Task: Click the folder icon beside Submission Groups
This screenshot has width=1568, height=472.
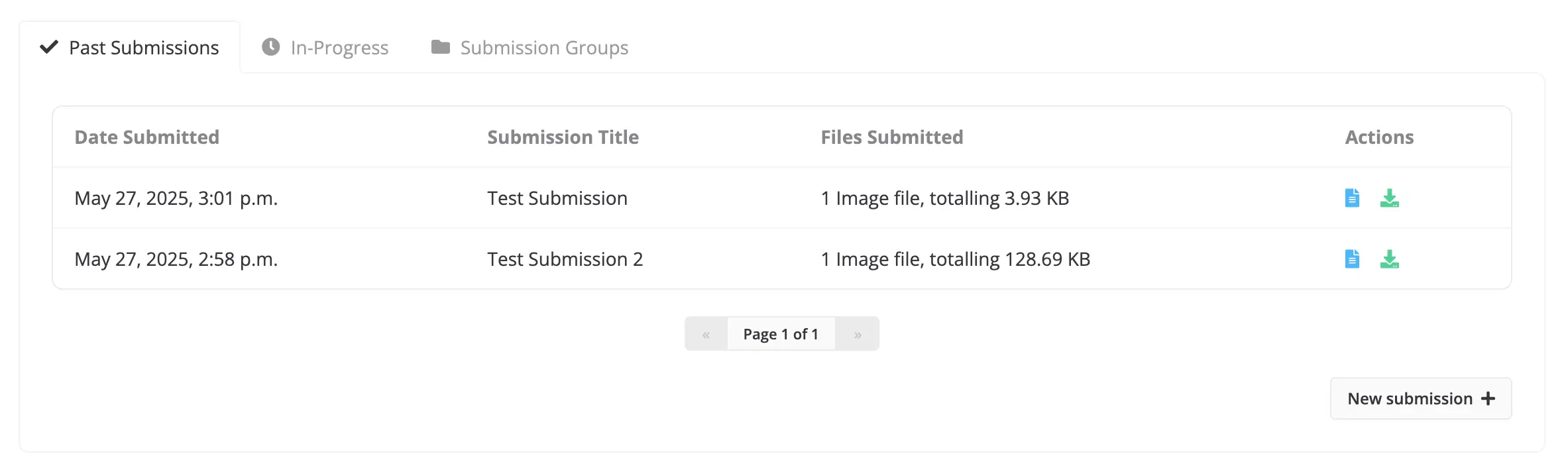Action: click(441, 47)
